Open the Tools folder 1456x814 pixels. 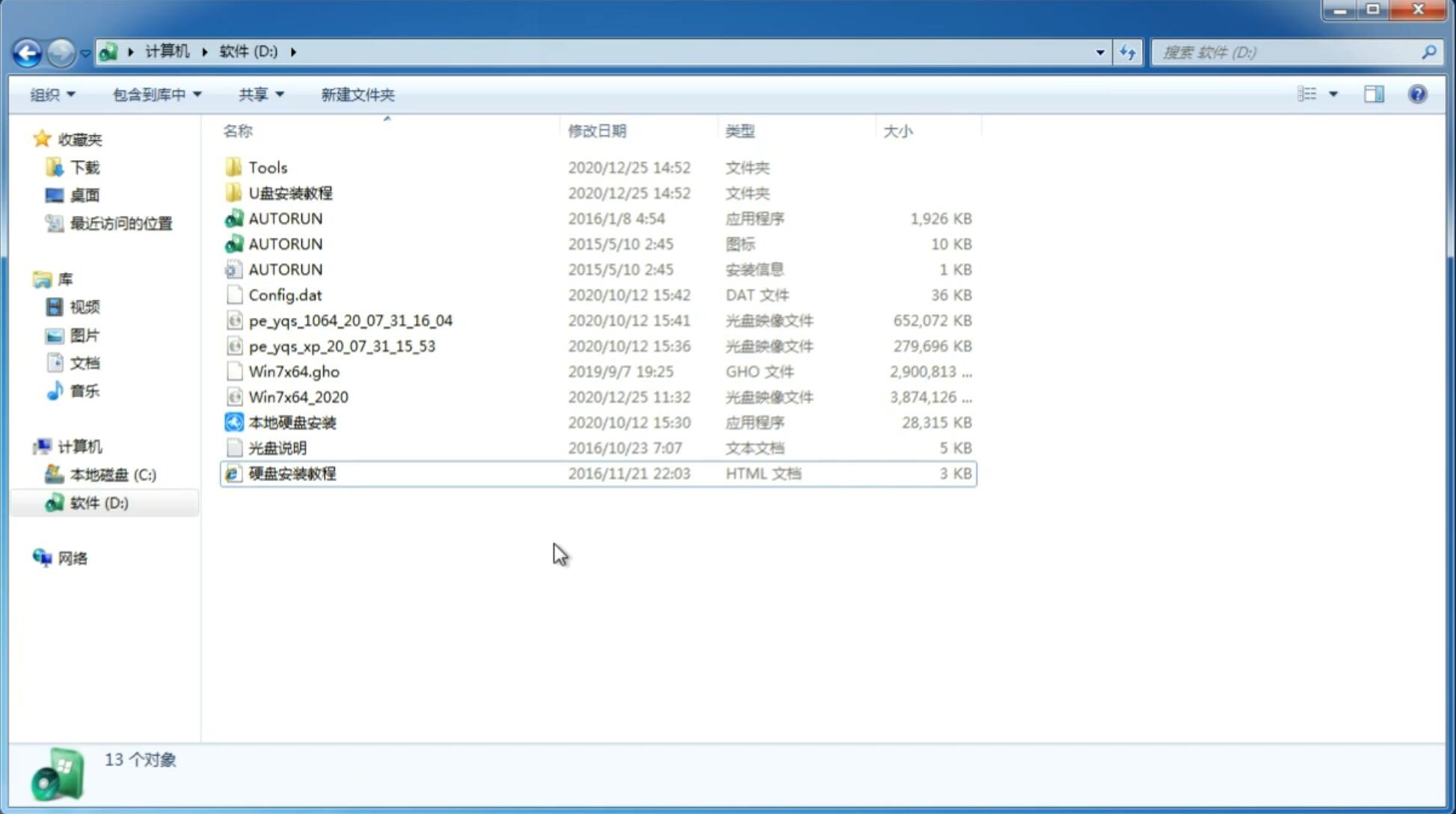[x=267, y=167]
